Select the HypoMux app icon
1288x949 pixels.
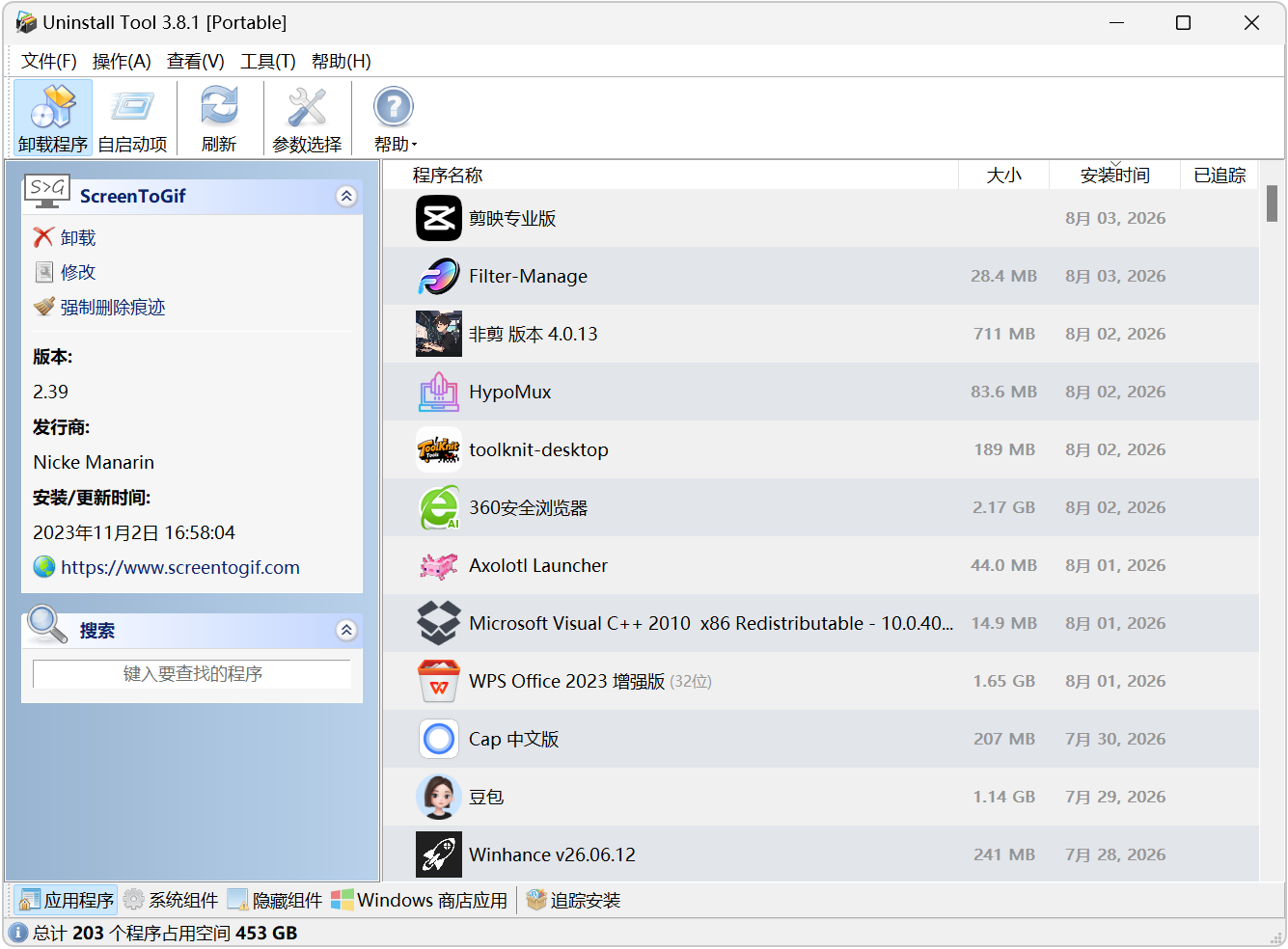coord(439,392)
